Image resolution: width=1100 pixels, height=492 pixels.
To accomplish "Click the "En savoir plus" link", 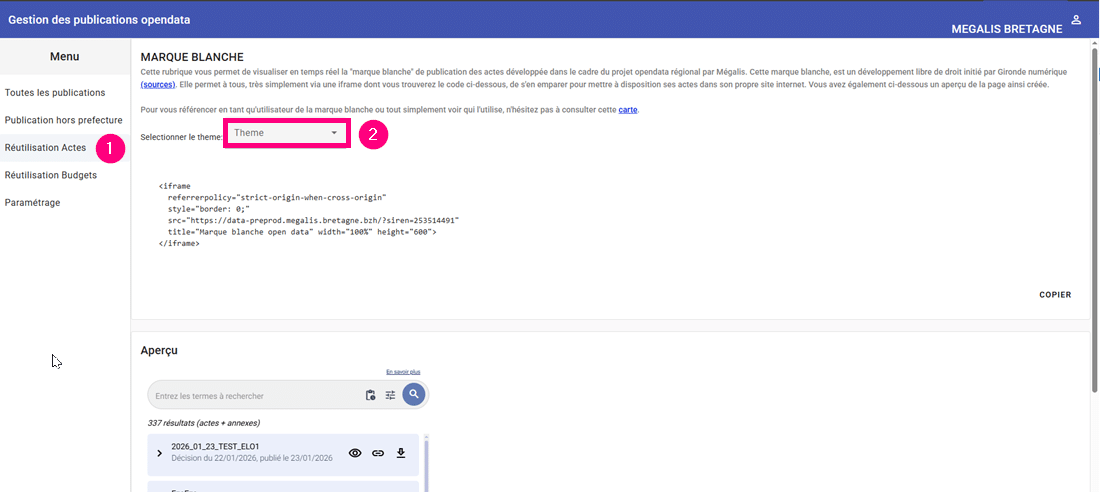I will 403,372.
